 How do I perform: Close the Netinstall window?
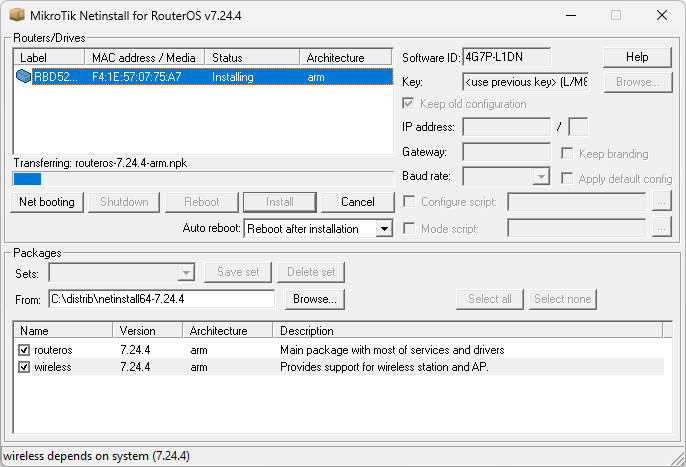[x=662, y=15]
